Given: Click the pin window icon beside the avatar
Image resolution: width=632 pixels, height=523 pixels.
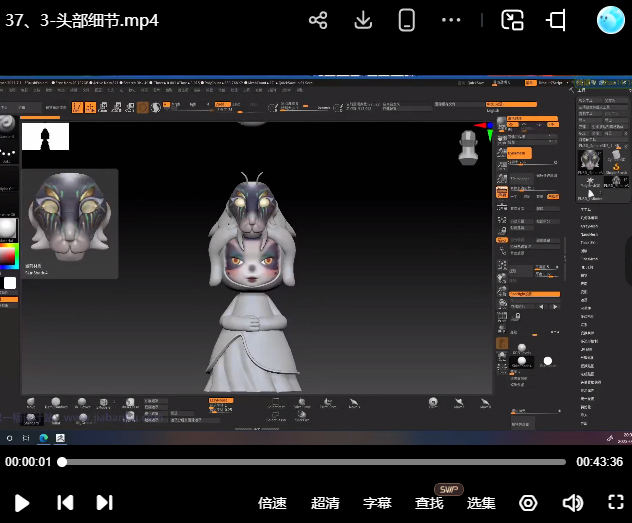Looking at the screenshot, I should coord(557,20).
